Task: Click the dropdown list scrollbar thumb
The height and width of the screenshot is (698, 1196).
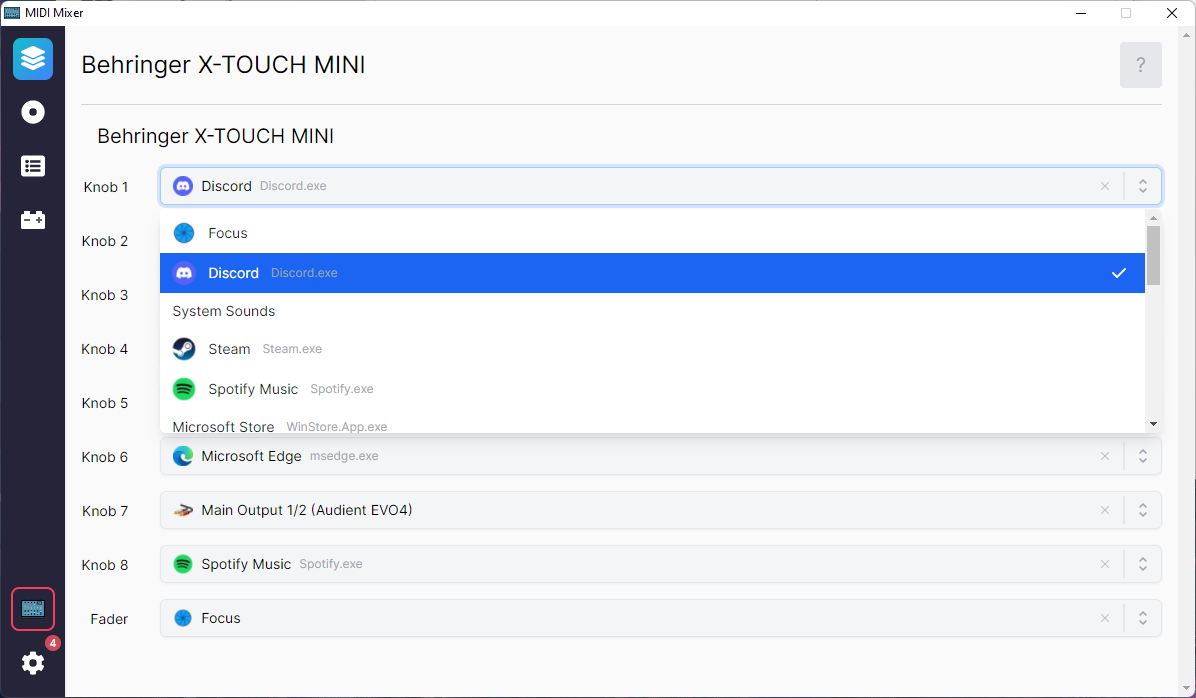Action: tap(1153, 255)
